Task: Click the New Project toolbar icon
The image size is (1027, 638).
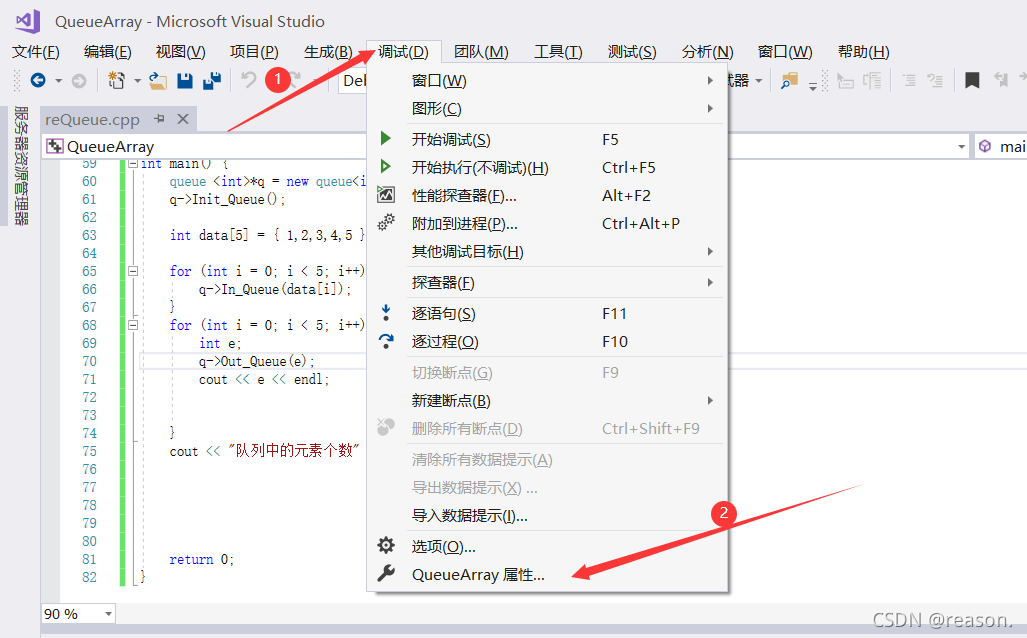Action: (x=117, y=80)
